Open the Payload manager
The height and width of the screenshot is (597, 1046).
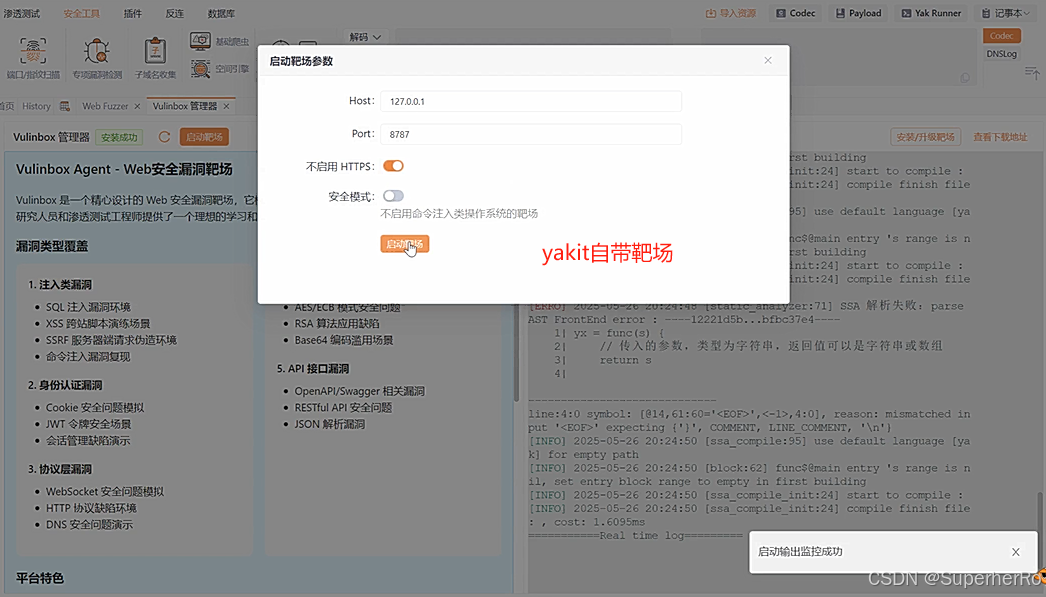[859, 13]
